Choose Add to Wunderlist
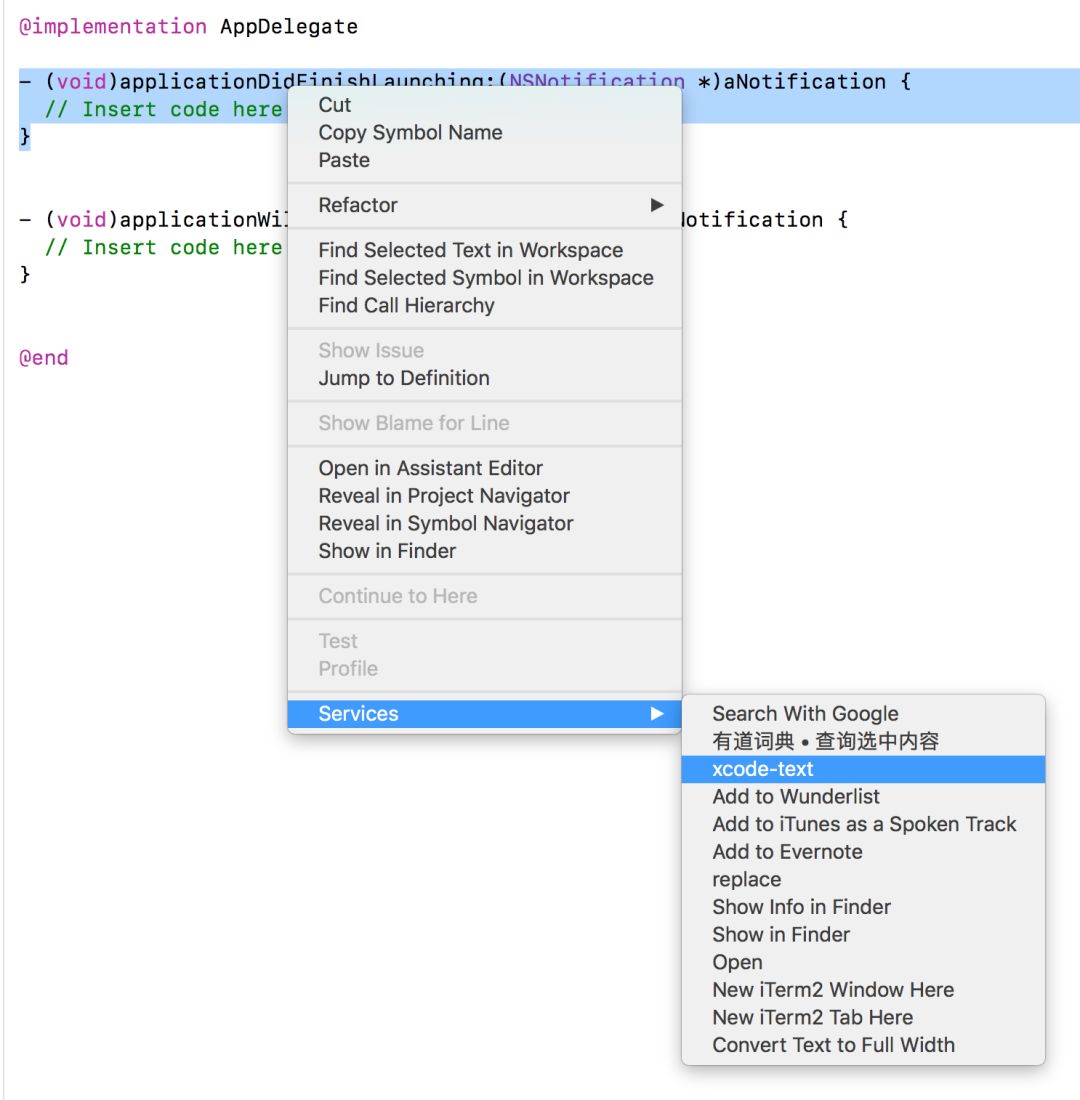 coord(796,797)
